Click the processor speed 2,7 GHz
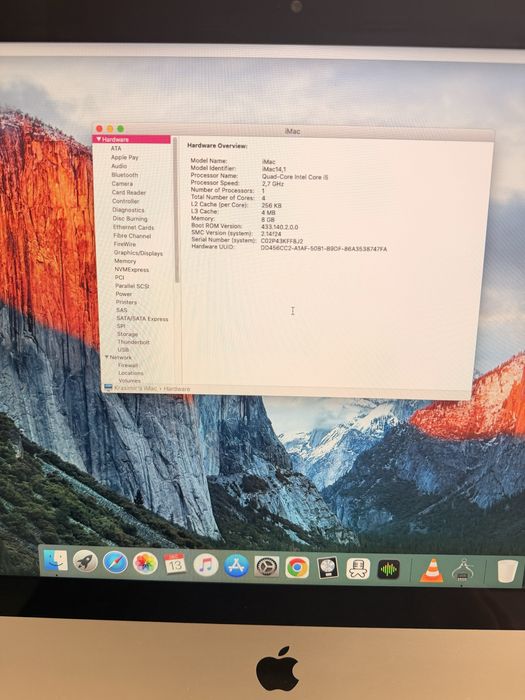 click(273, 184)
